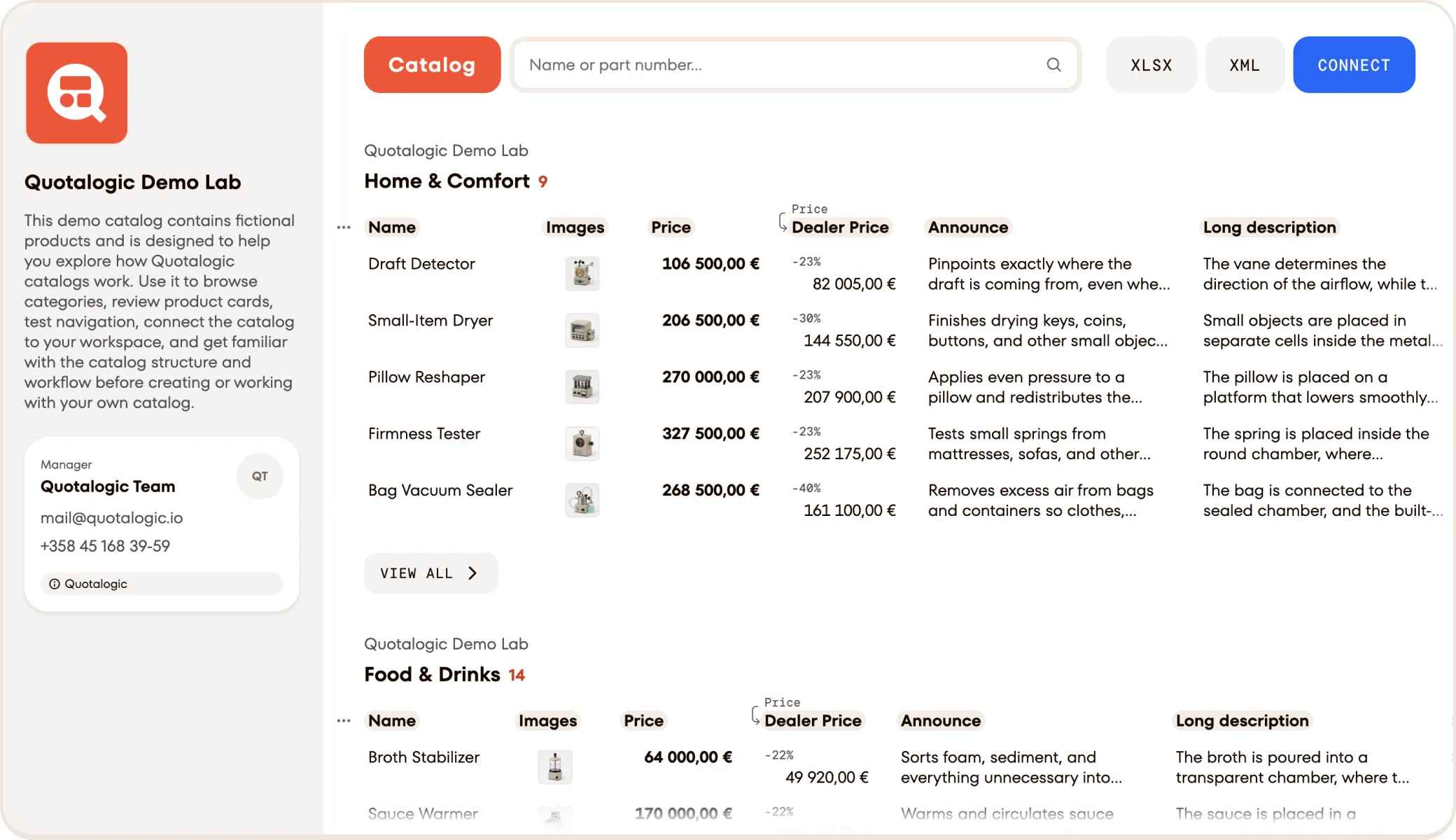The image size is (1456, 840).
Task: Click the search magnifier icon
Action: tap(1053, 65)
